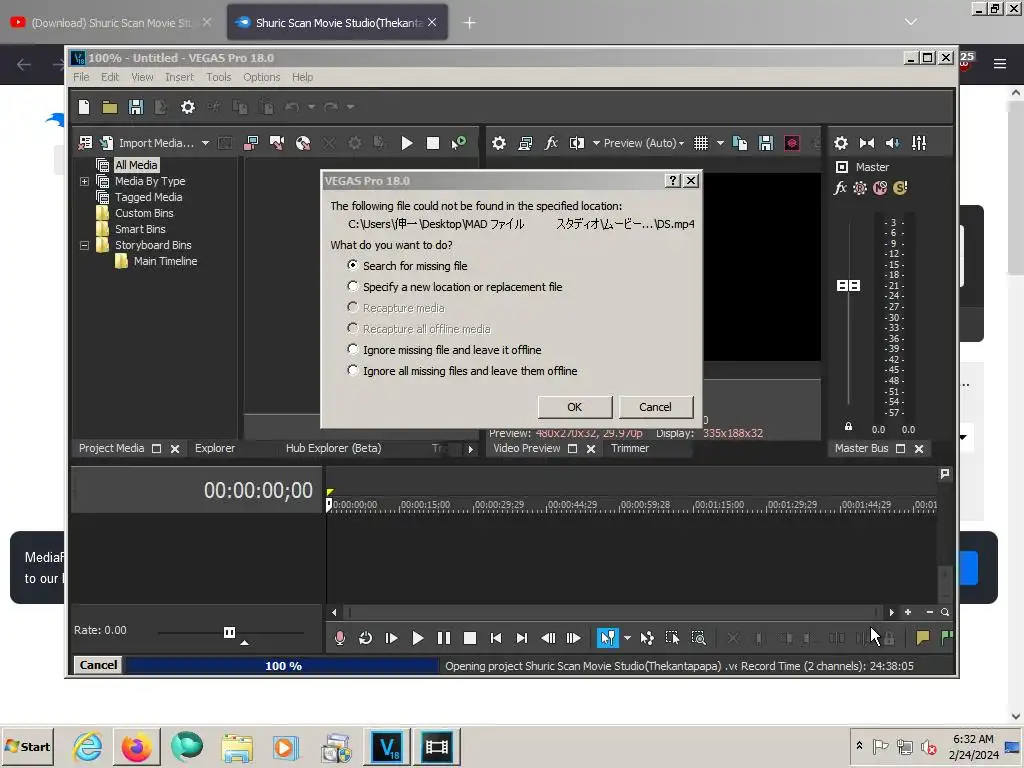The width and height of the screenshot is (1024, 768).
Task: Select Ignore all missing files and leave them offline
Action: [353, 370]
